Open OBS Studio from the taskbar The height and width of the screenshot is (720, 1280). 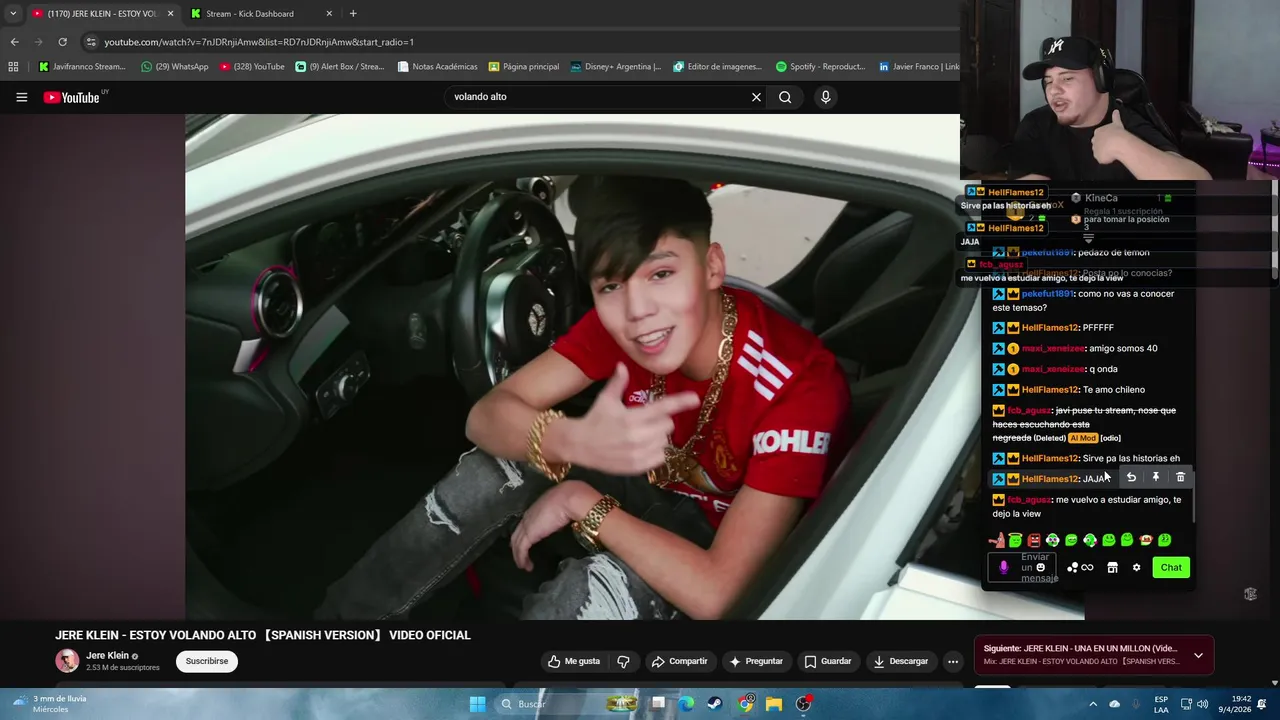click(x=804, y=704)
